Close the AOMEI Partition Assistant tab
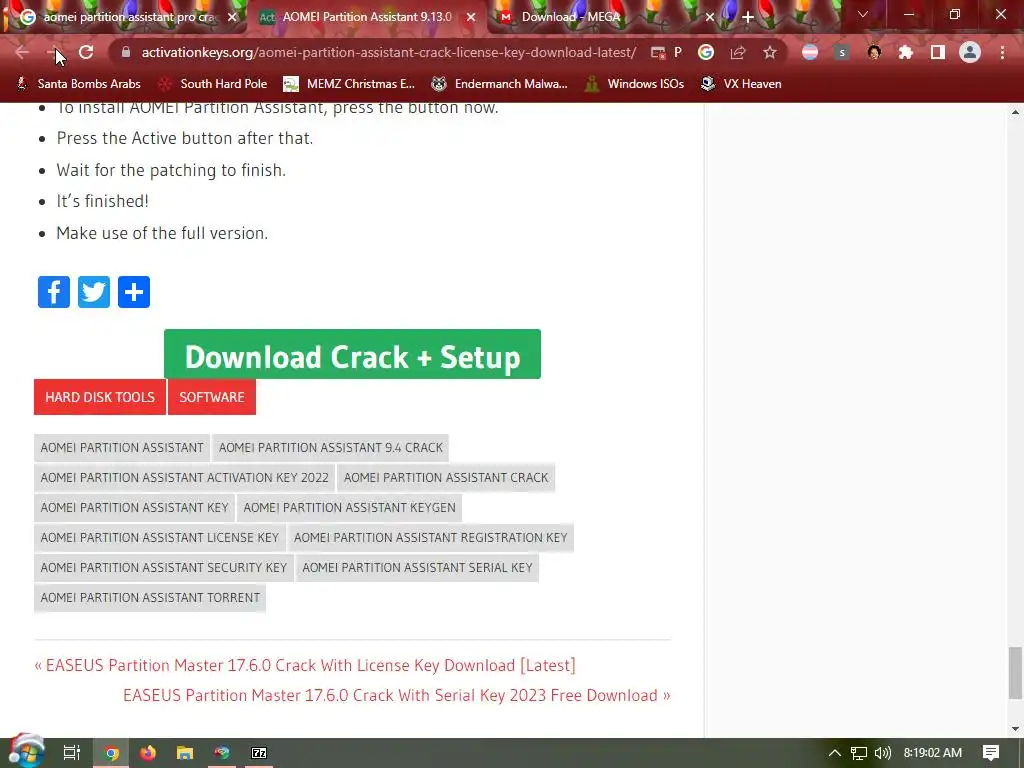The width and height of the screenshot is (1024, 768). [471, 17]
